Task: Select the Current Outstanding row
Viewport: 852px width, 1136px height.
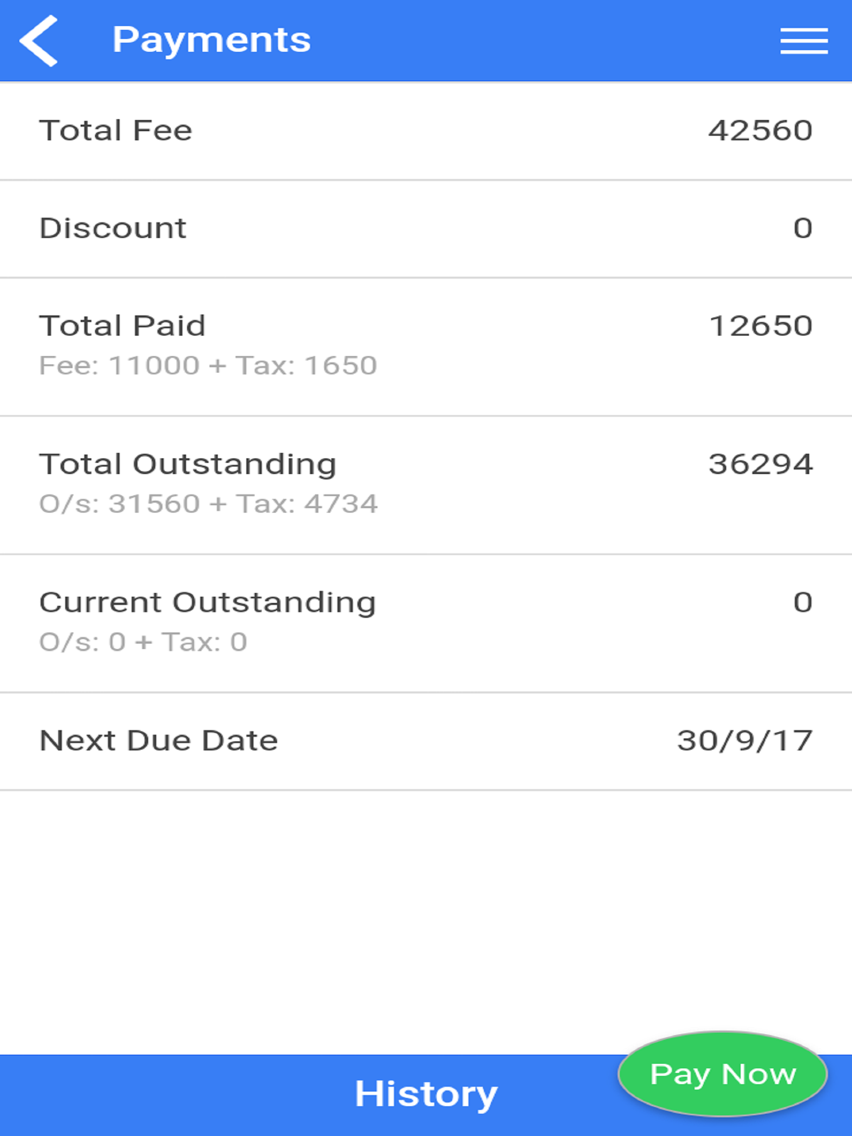Action: pyautogui.click(x=426, y=624)
